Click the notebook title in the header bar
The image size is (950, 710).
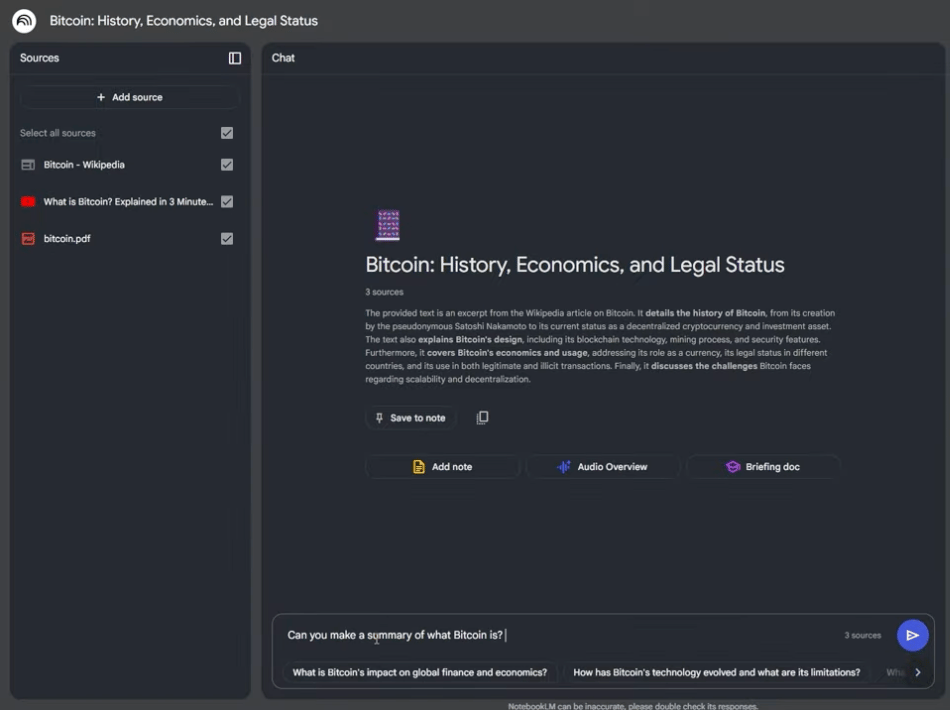point(184,21)
